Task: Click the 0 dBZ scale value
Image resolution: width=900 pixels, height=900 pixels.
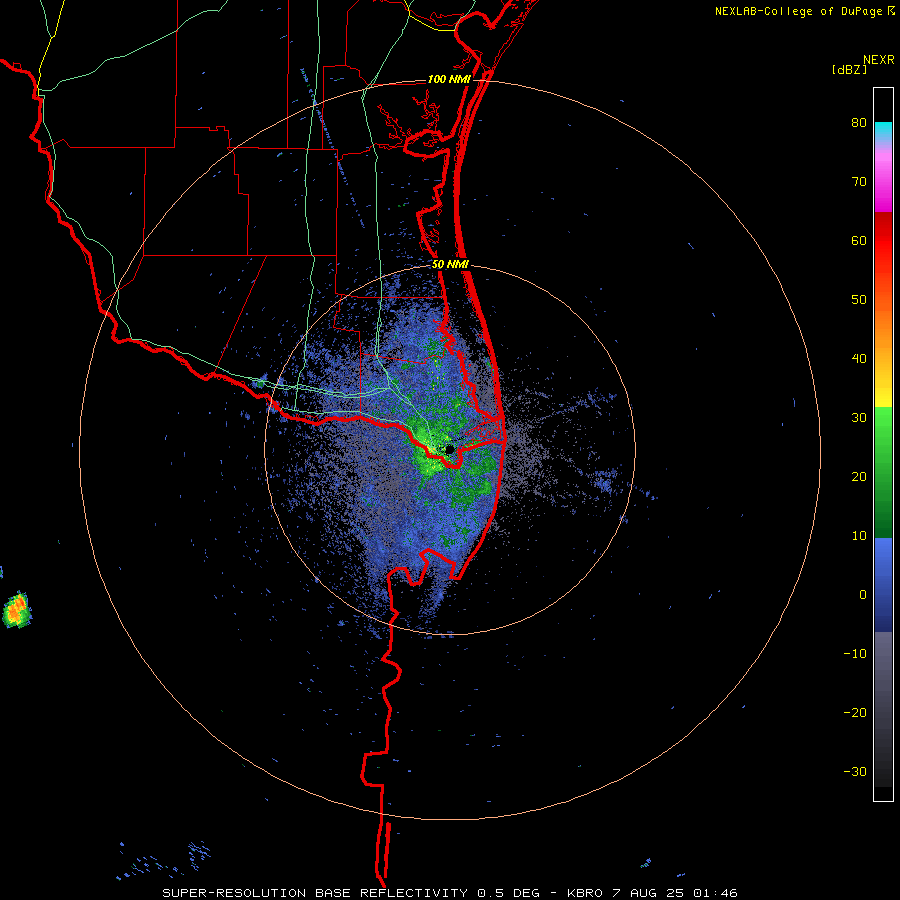Action: [863, 595]
